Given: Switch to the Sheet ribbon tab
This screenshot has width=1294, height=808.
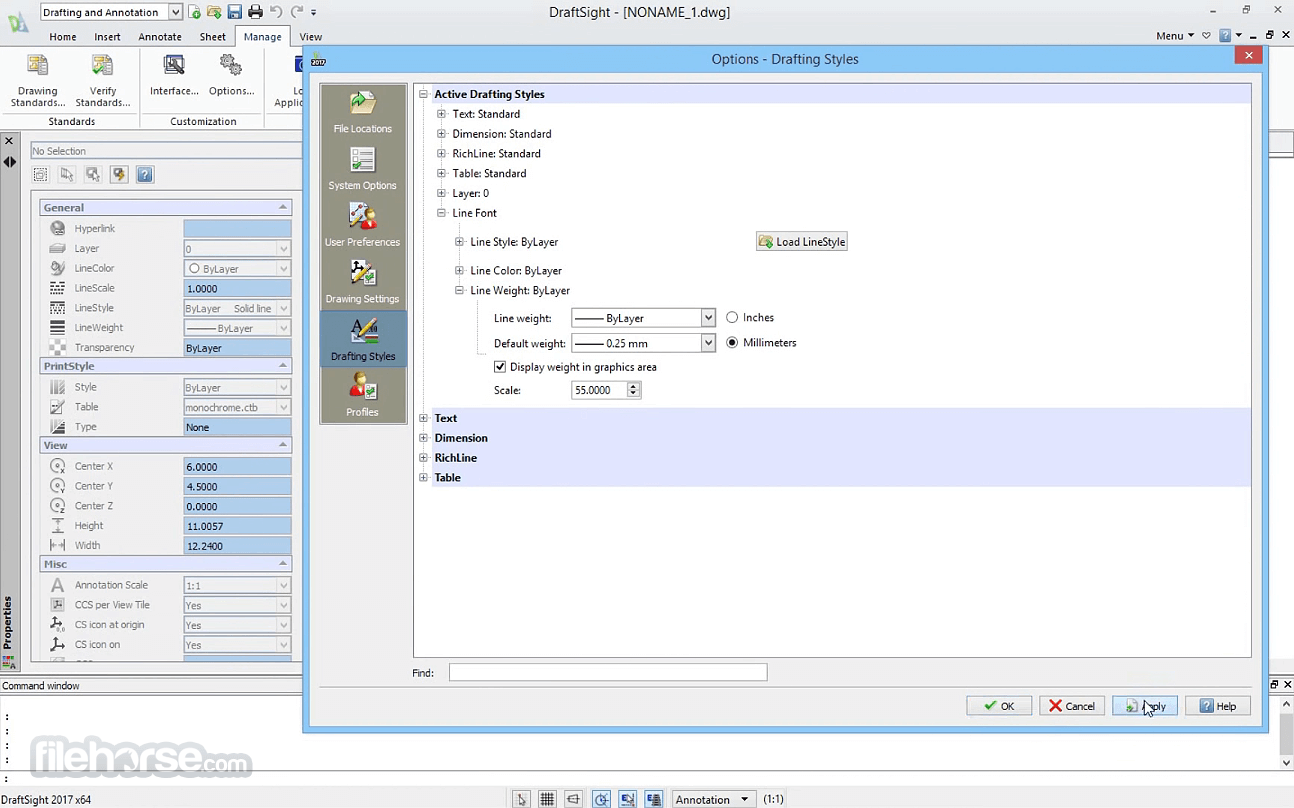Looking at the screenshot, I should pyautogui.click(x=213, y=37).
